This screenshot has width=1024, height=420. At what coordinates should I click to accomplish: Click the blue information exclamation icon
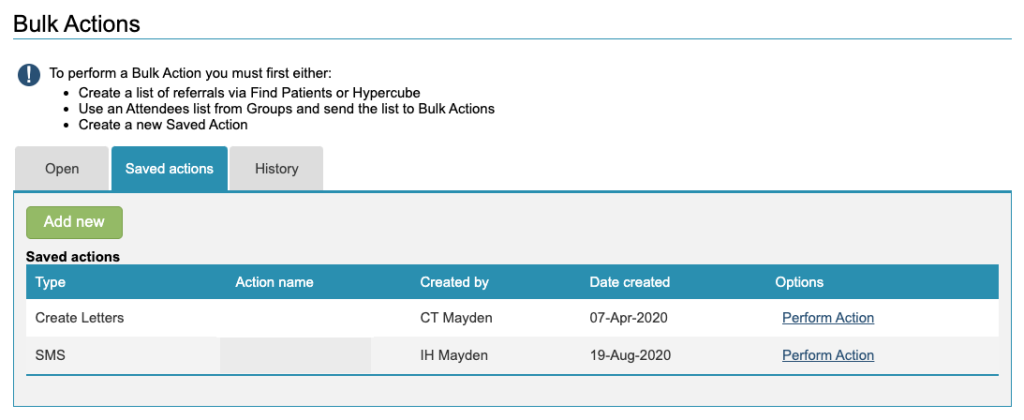(30, 76)
